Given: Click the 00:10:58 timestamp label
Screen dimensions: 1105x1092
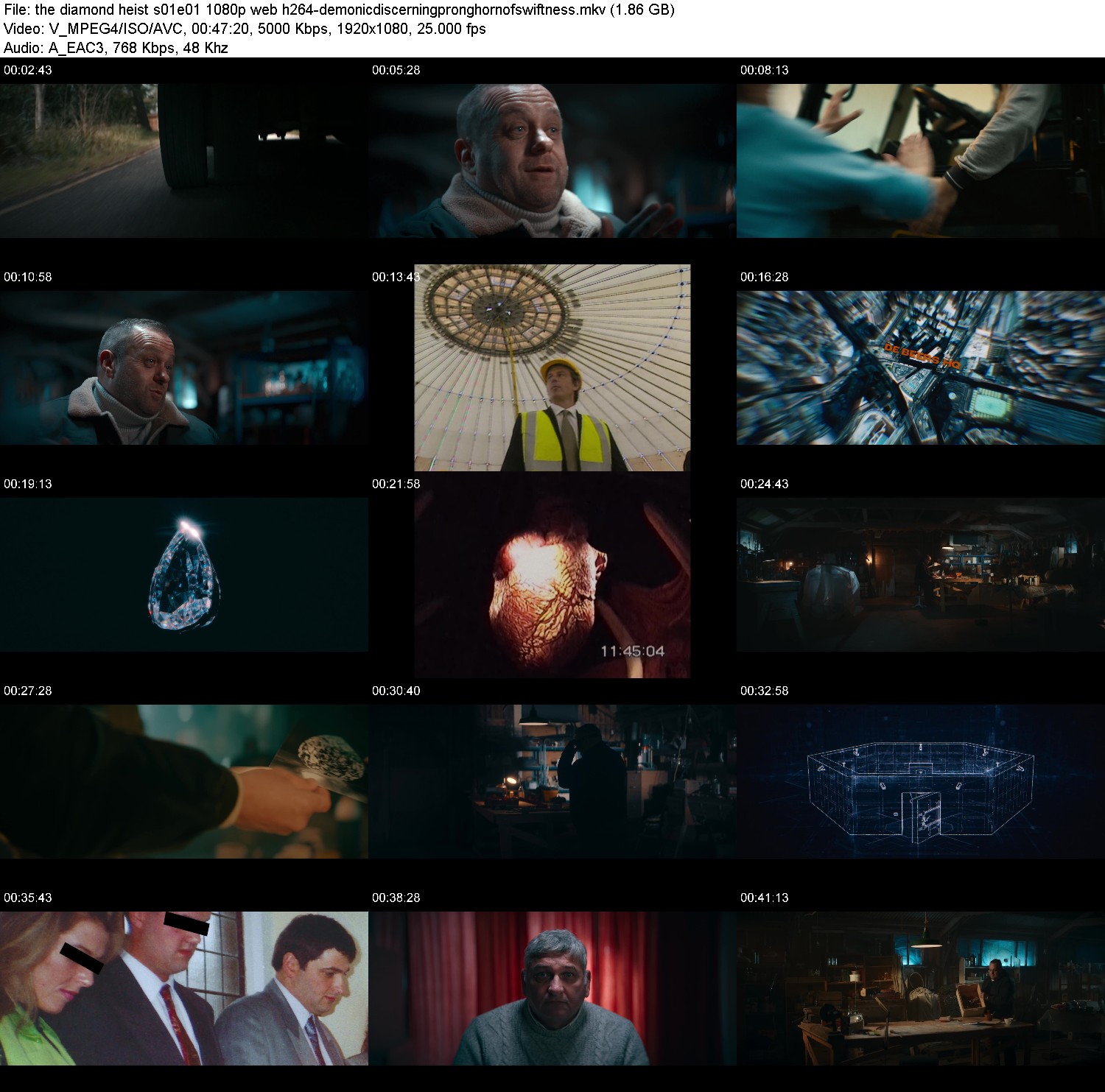Looking at the screenshot, I should coord(28,277).
